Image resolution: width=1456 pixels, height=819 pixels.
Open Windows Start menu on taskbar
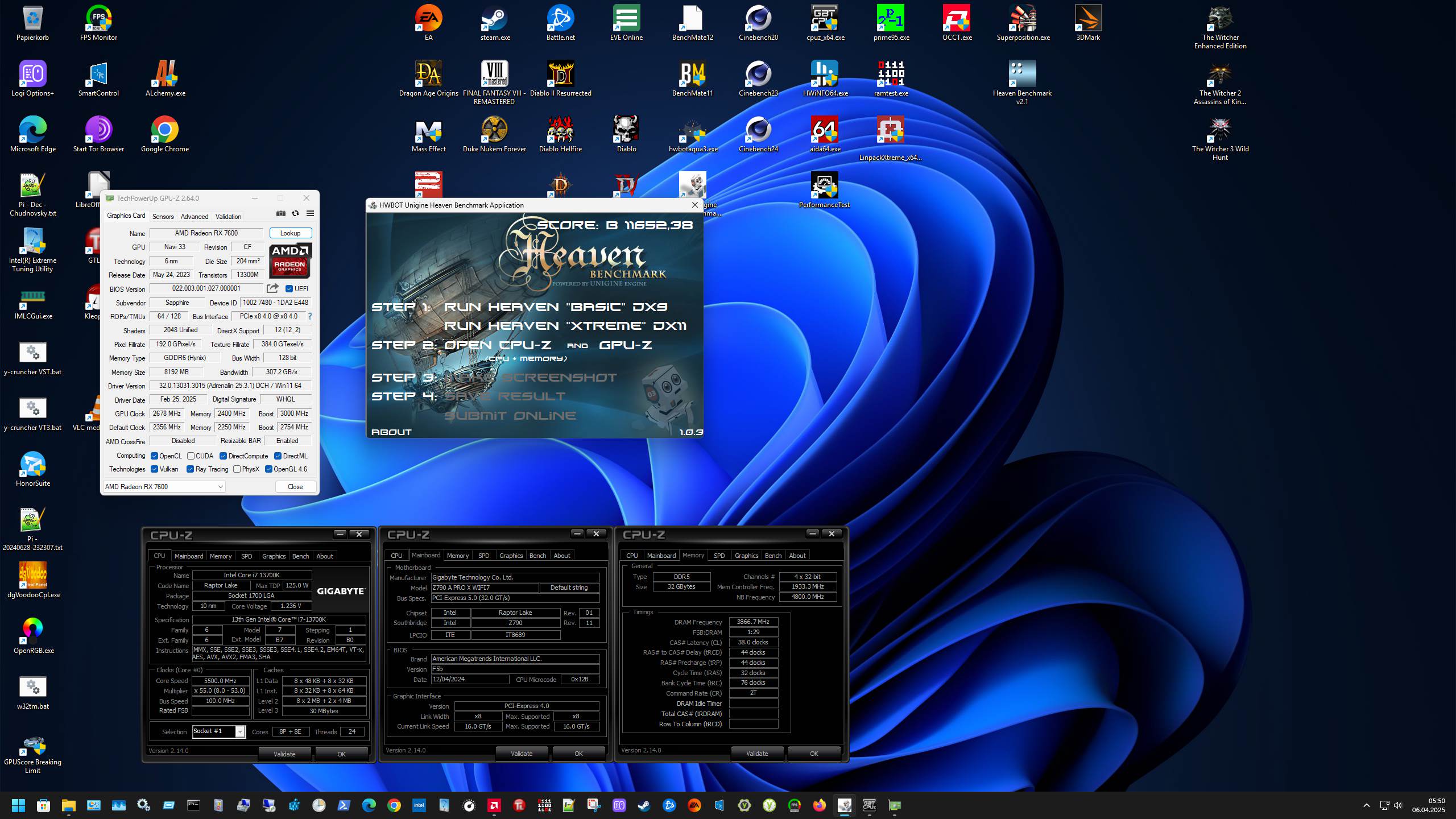pyautogui.click(x=18, y=805)
